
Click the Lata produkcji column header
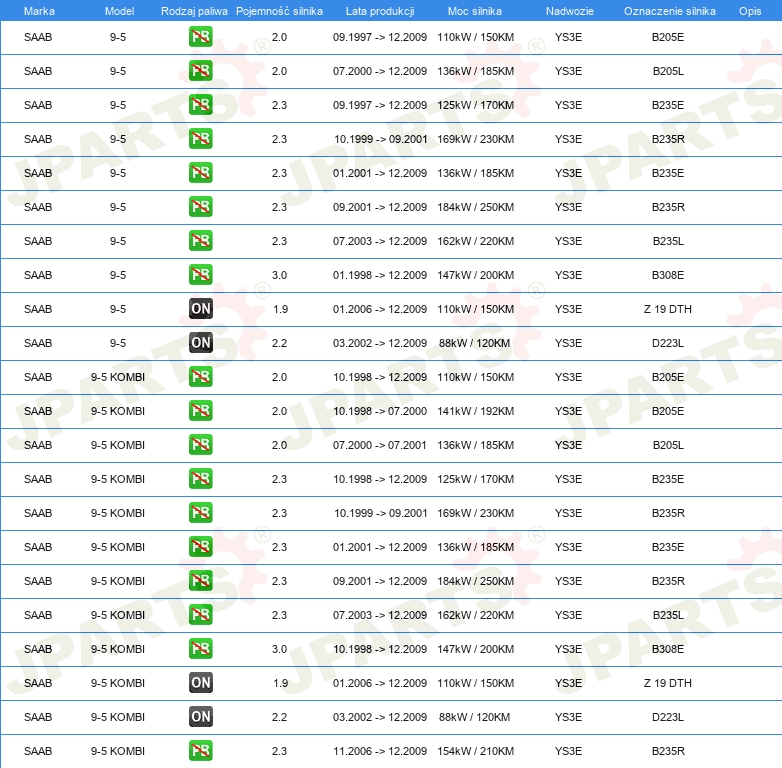380,11
